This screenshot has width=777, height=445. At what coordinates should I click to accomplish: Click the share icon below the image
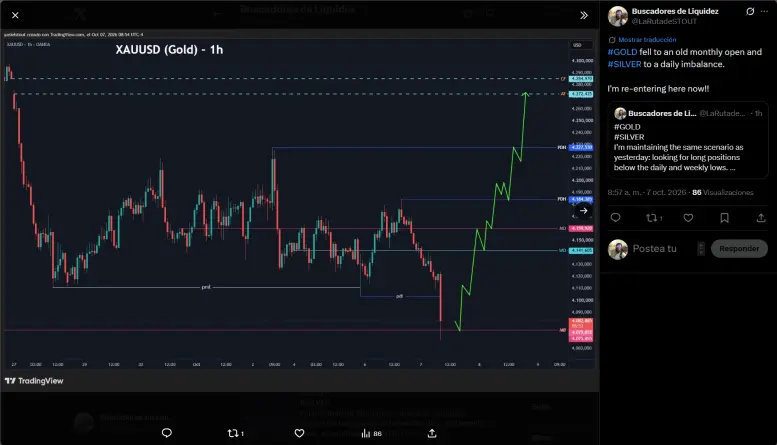[x=432, y=433]
